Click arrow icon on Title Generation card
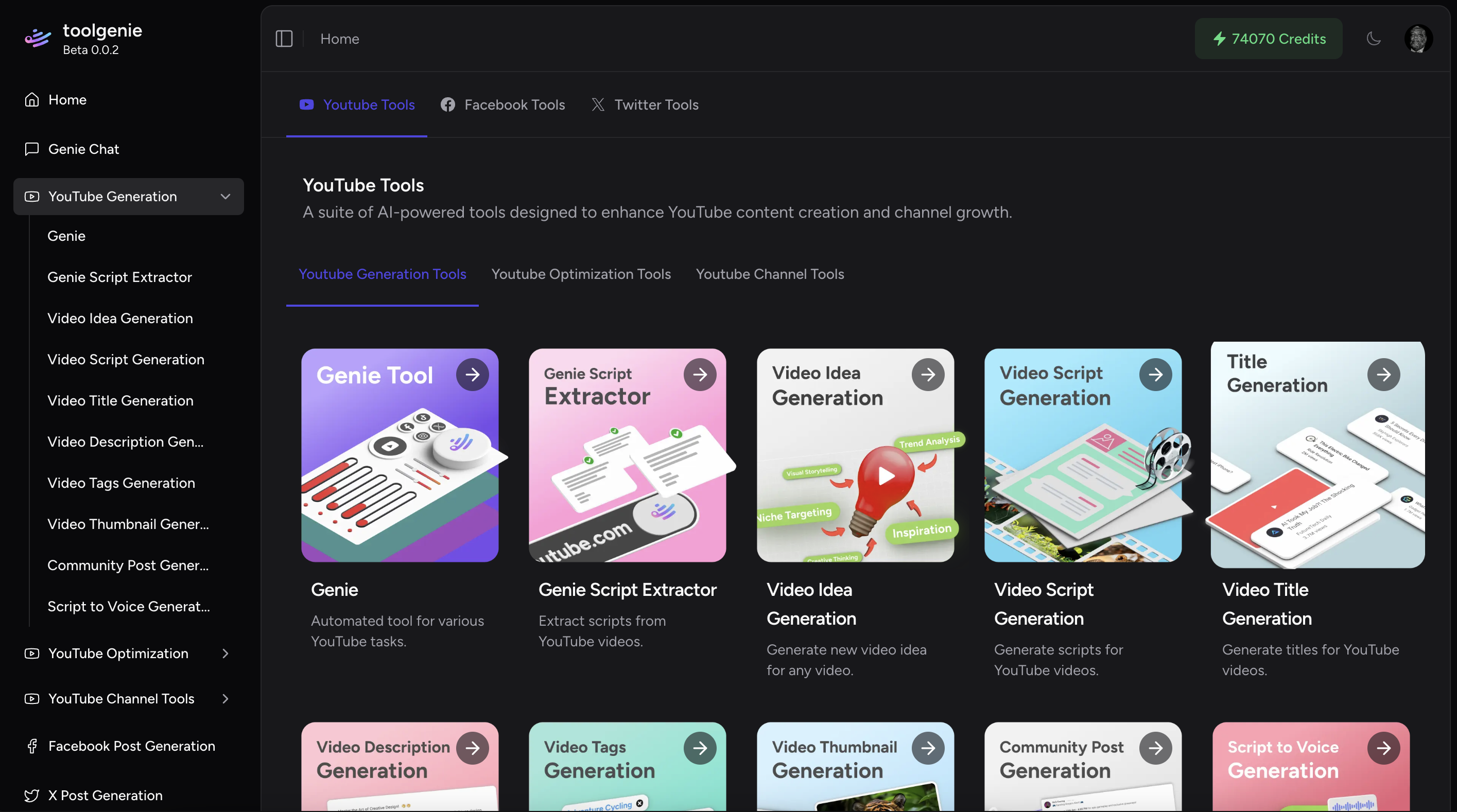 1383,374
